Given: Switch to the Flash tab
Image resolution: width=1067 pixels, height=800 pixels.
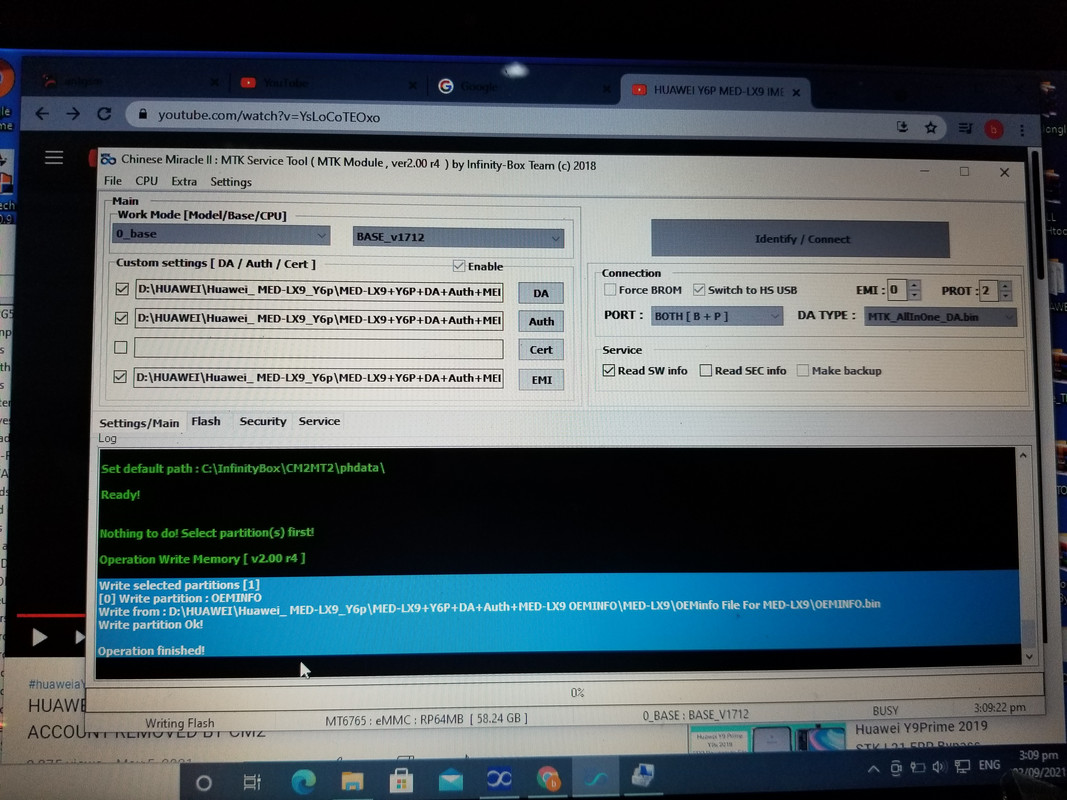Looking at the screenshot, I should pyautogui.click(x=206, y=421).
